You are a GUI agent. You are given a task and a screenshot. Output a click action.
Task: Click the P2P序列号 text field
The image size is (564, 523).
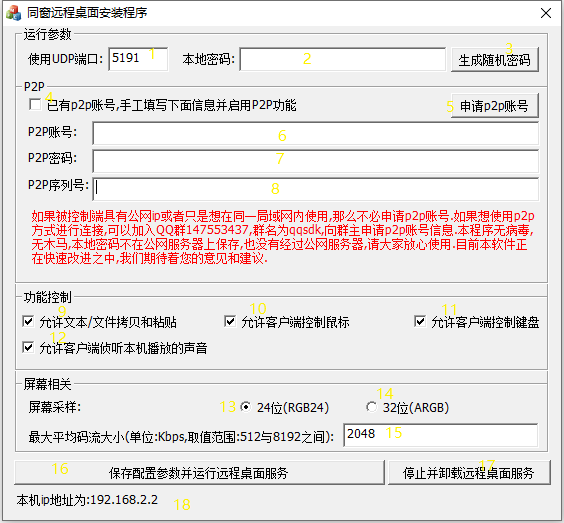pos(315,189)
